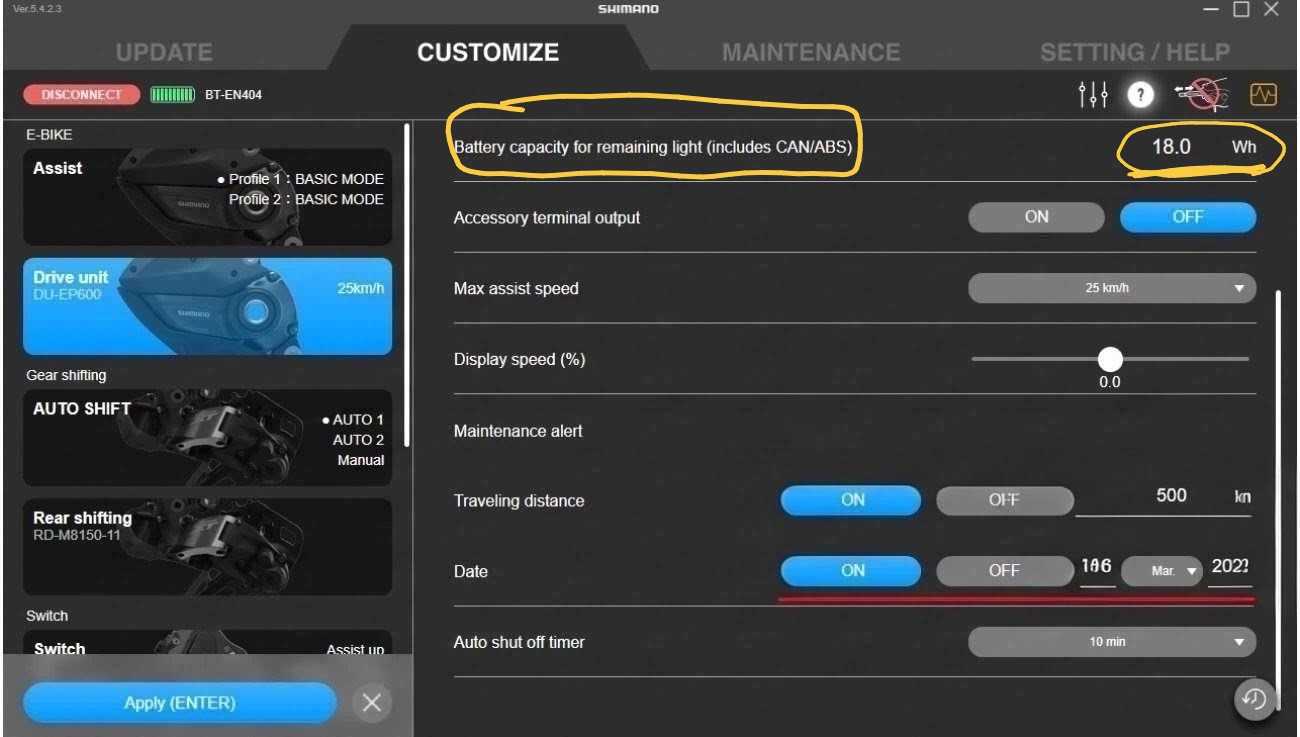Select the Drive unit DU-EP600 tile
This screenshot has width=1300, height=737.
[208, 306]
